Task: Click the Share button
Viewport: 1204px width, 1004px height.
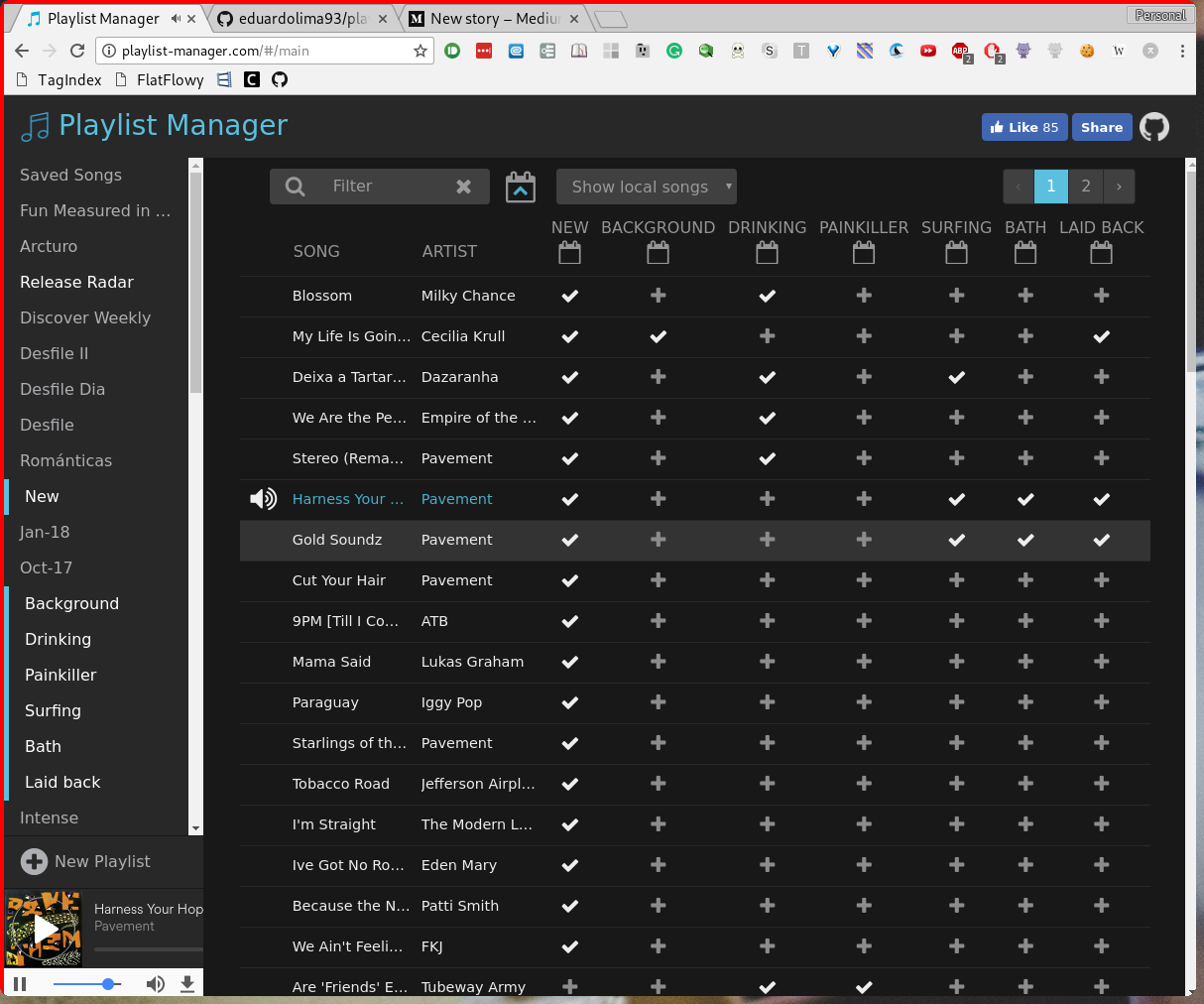Action: [x=1102, y=127]
